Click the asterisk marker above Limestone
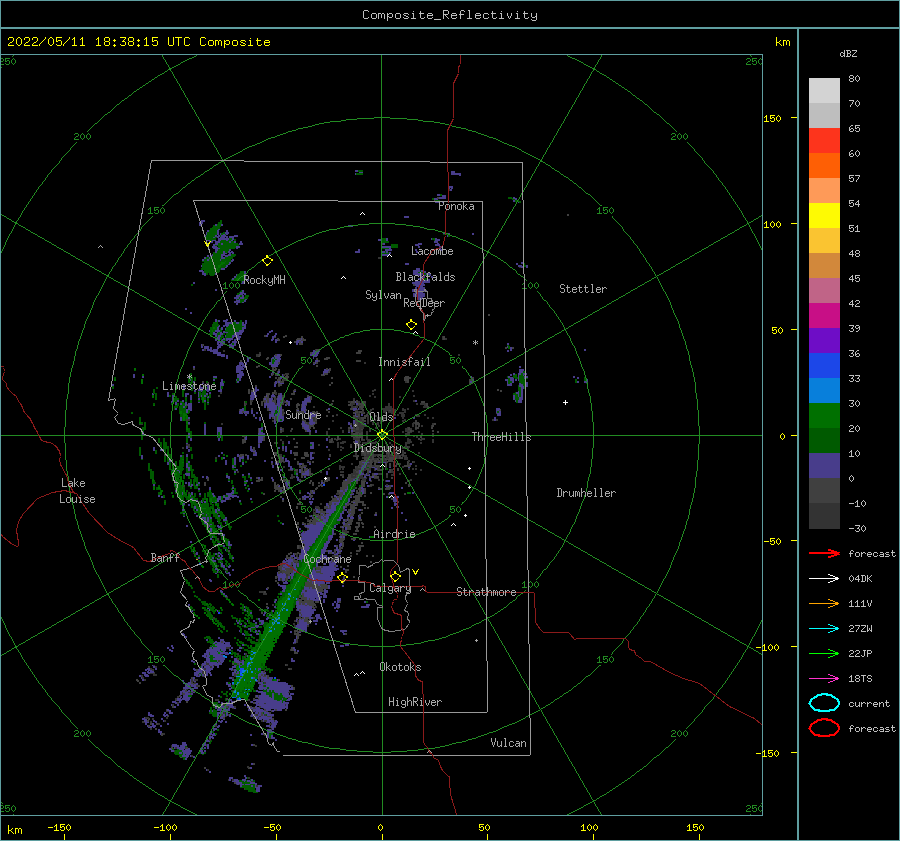Image resolution: width=900 pixels, height=841 pixels. point(189,377)
